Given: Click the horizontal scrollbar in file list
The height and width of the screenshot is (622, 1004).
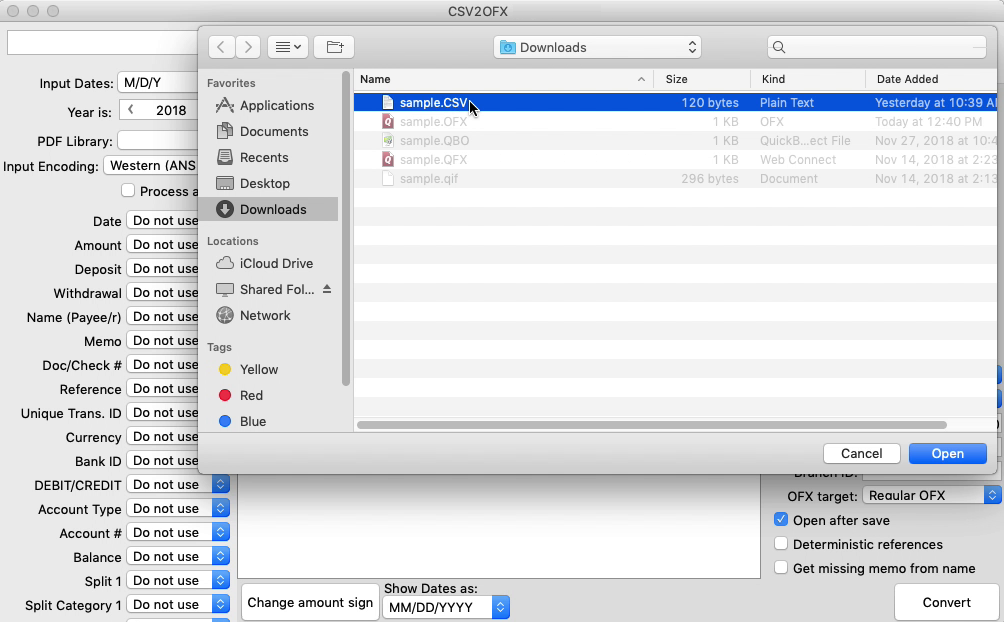Looking at the screenshot, I should click(652, 425).
